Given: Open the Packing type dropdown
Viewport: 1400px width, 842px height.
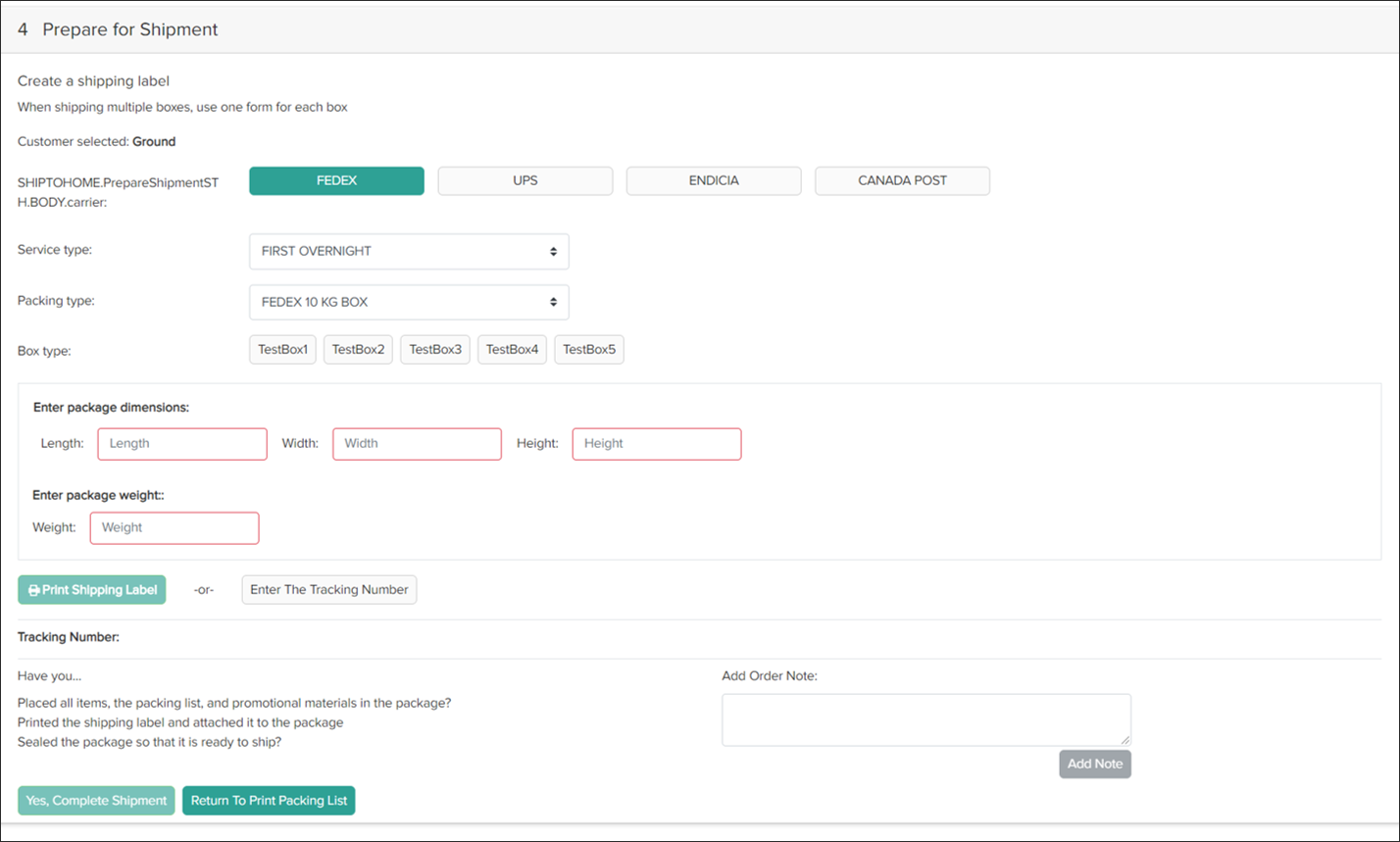Looking at the screenshot, I should pos(408,302).
